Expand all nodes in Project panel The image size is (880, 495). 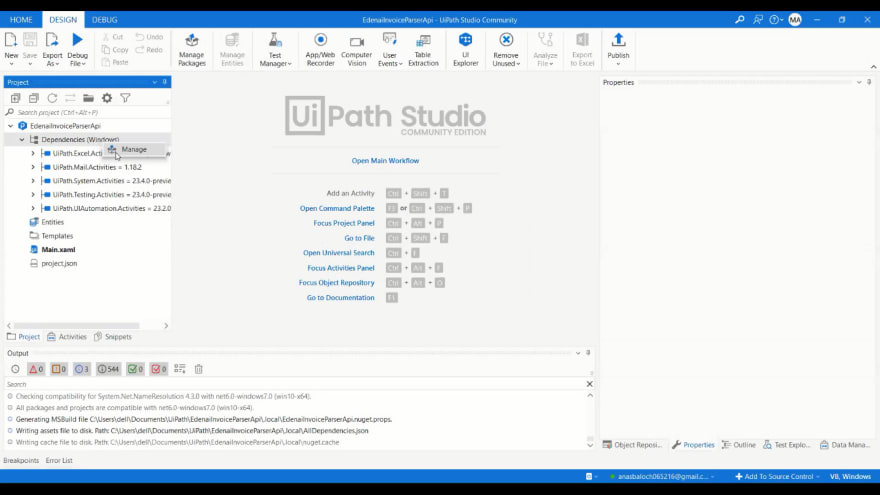pos(15,98)
